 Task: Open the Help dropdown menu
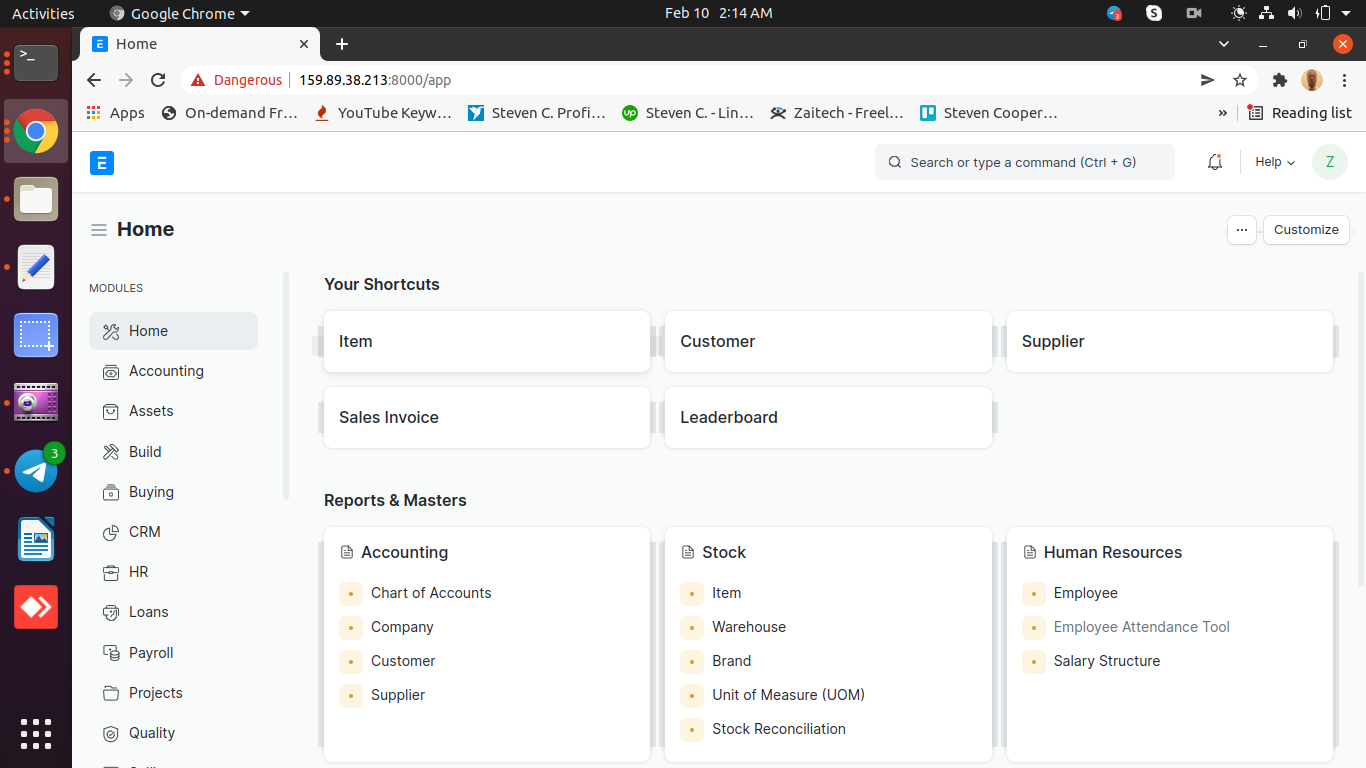[1274, 161]
